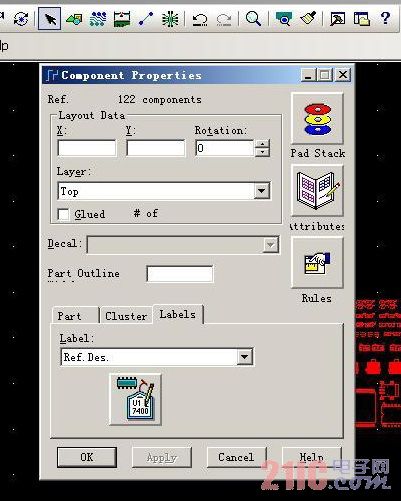Expand the Label dropdown showing Ref. Des.
The height and width of the screenshot is (501, 401).
(244, 357)
